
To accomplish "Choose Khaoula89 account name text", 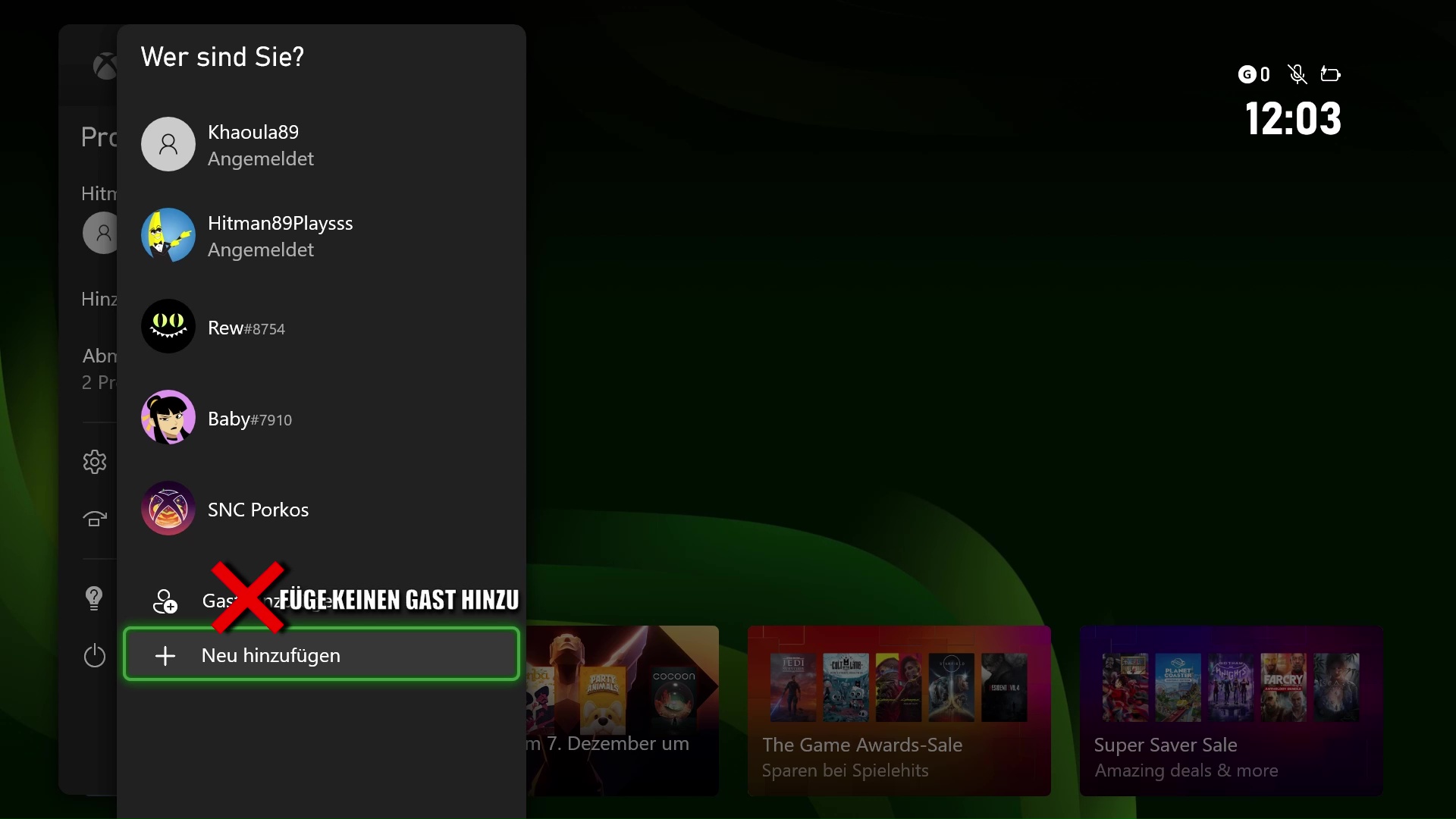I will coord(253,132).
